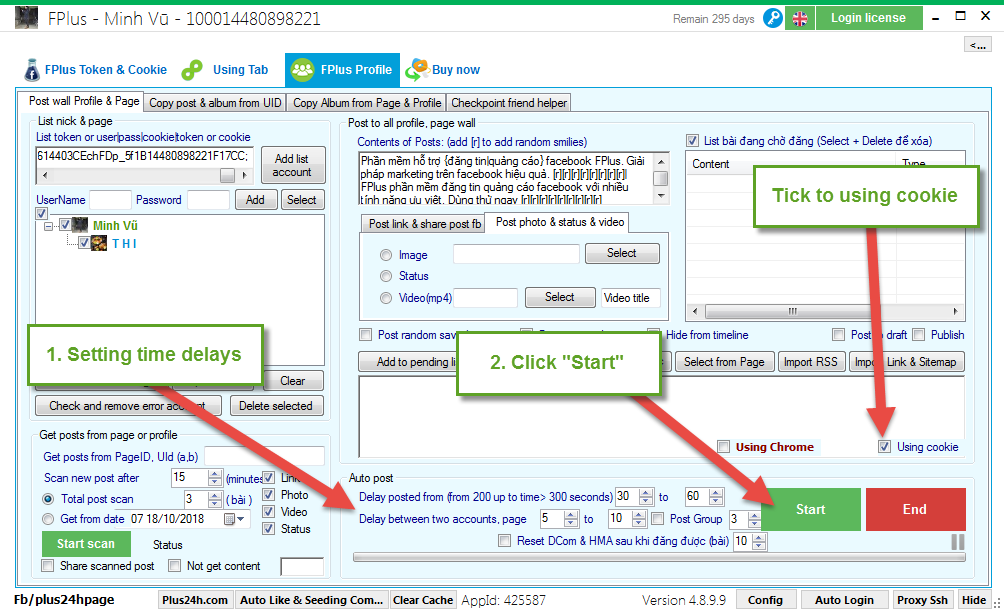Enable the Not get content checkbox
The height and width of the screenshot is (612, 1004).
point(174,566)
